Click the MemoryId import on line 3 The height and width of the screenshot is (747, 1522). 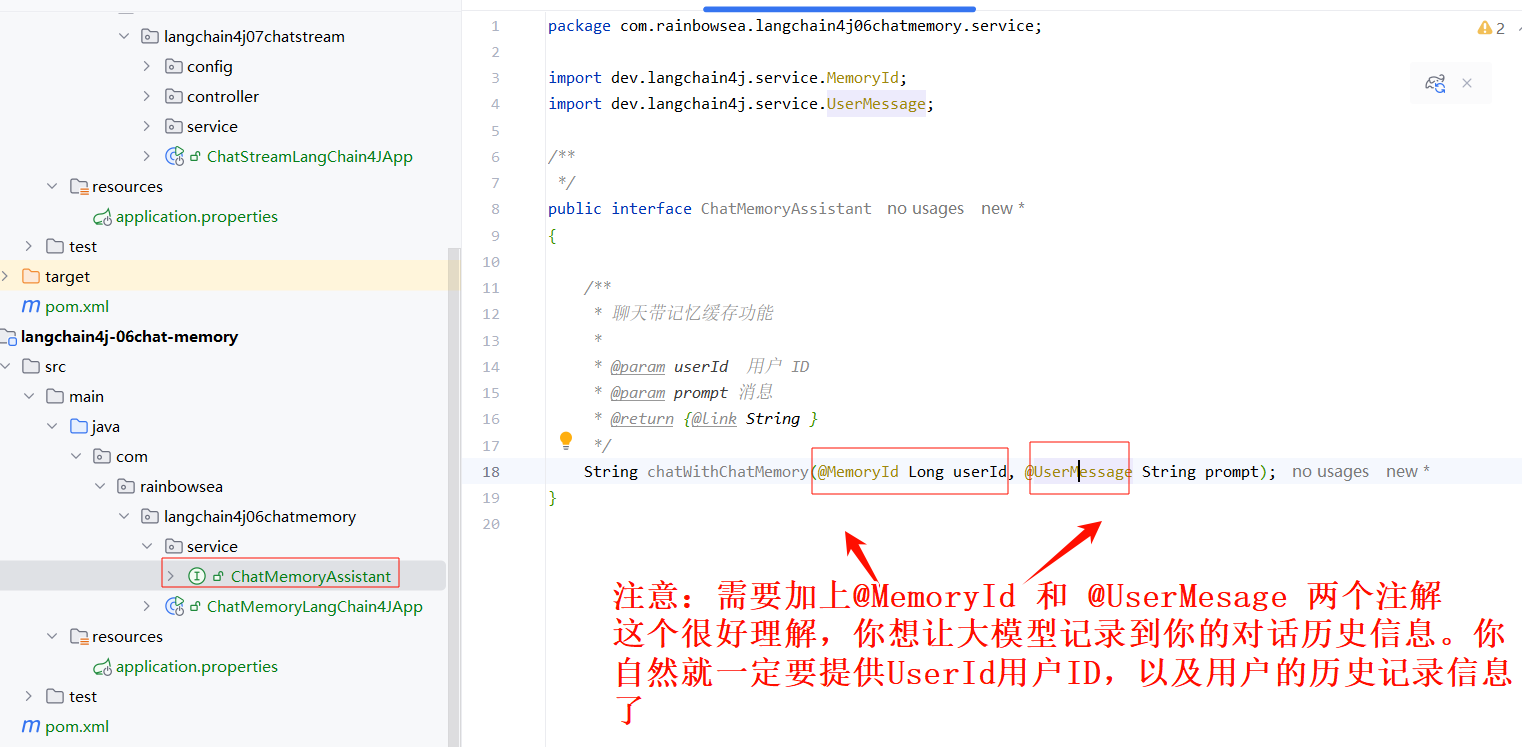864,78
